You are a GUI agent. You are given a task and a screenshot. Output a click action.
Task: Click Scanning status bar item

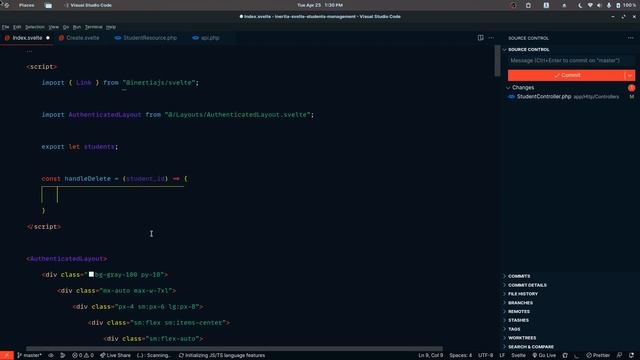153,356
